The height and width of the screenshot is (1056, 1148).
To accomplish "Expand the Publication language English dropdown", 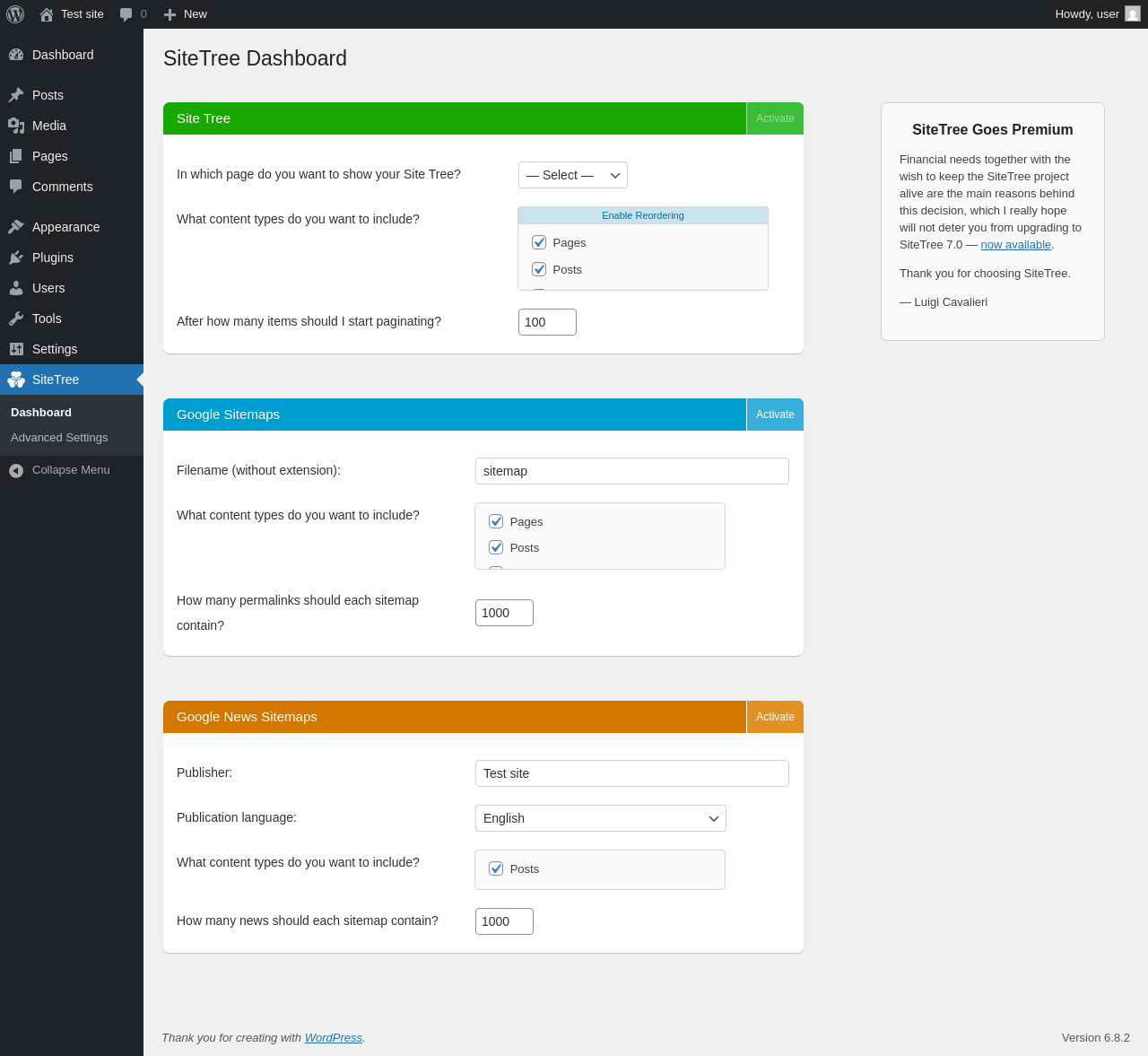I will pos(601,818).
